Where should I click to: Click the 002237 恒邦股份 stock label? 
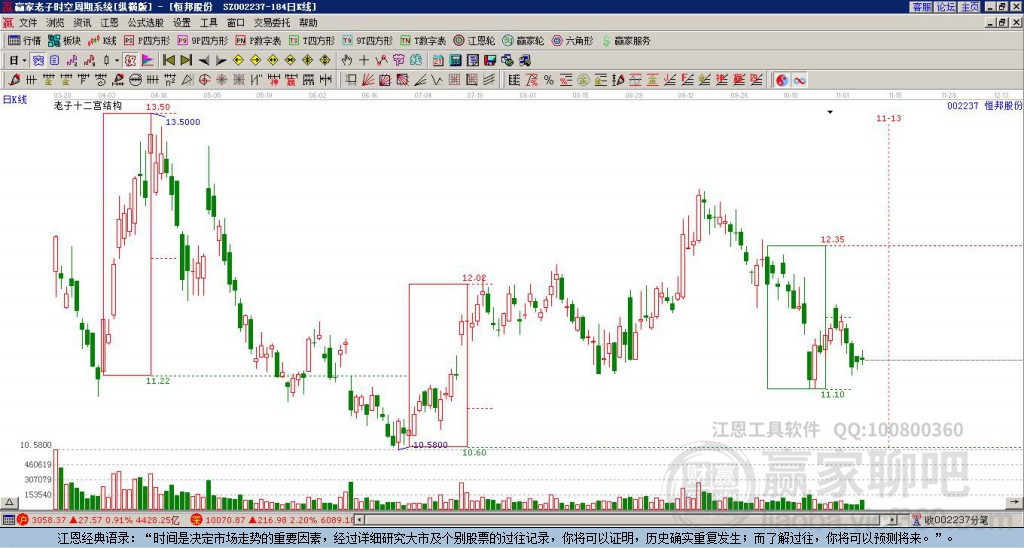pos(984,105)
